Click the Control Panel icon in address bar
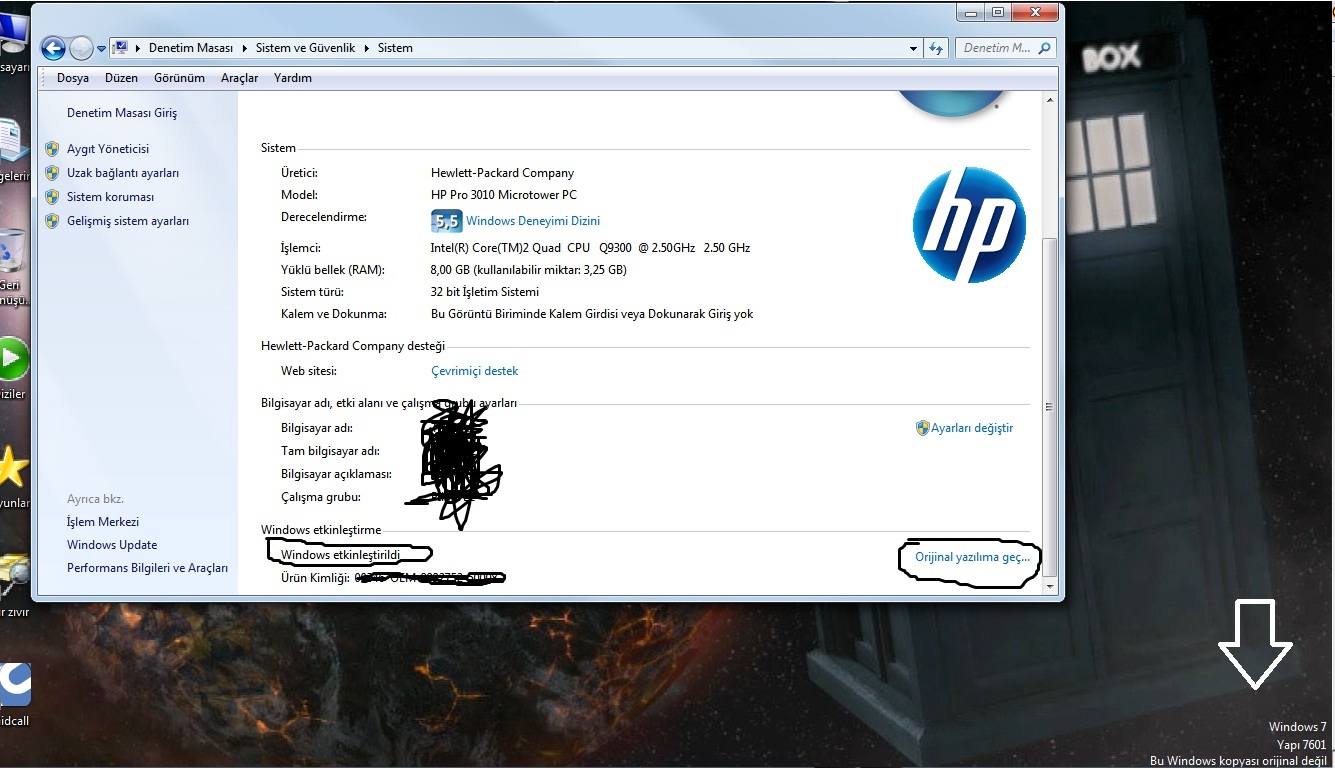 [121, 47]
